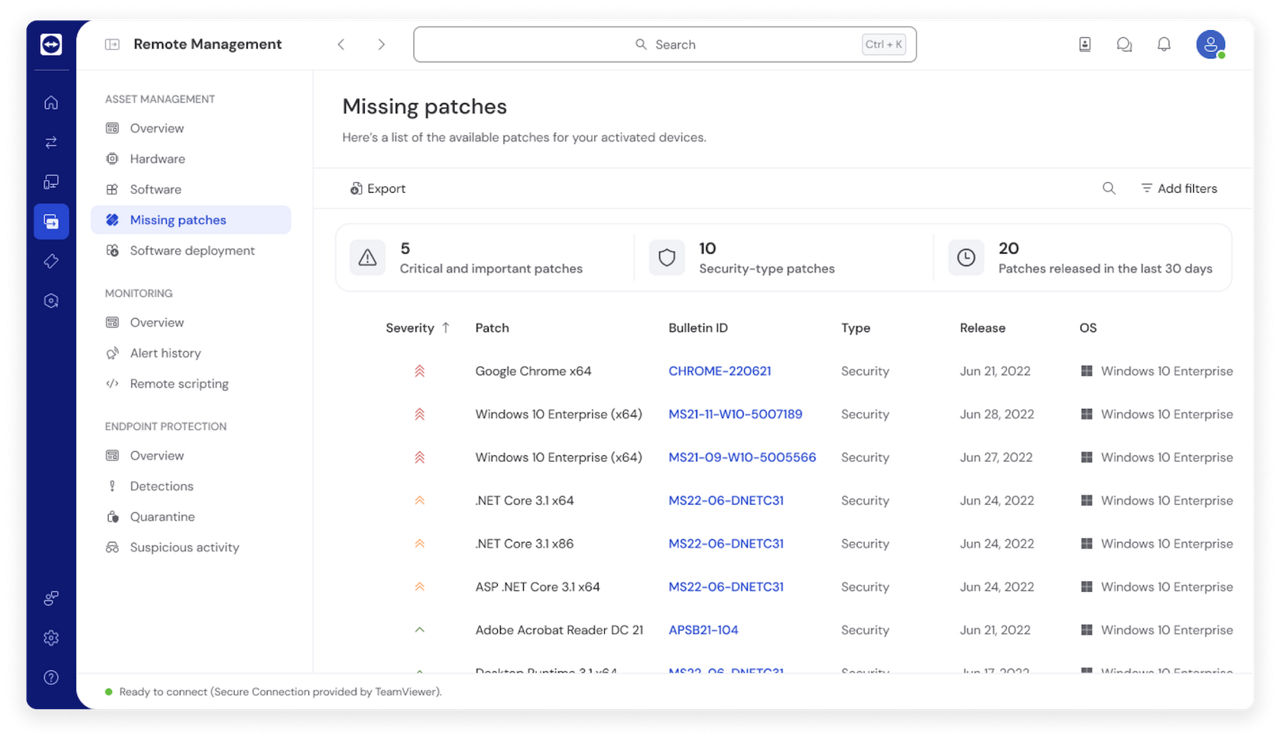Open the diamond tag icon in rail
This screenshot has width=1280, height=741.
click(51, 261)
